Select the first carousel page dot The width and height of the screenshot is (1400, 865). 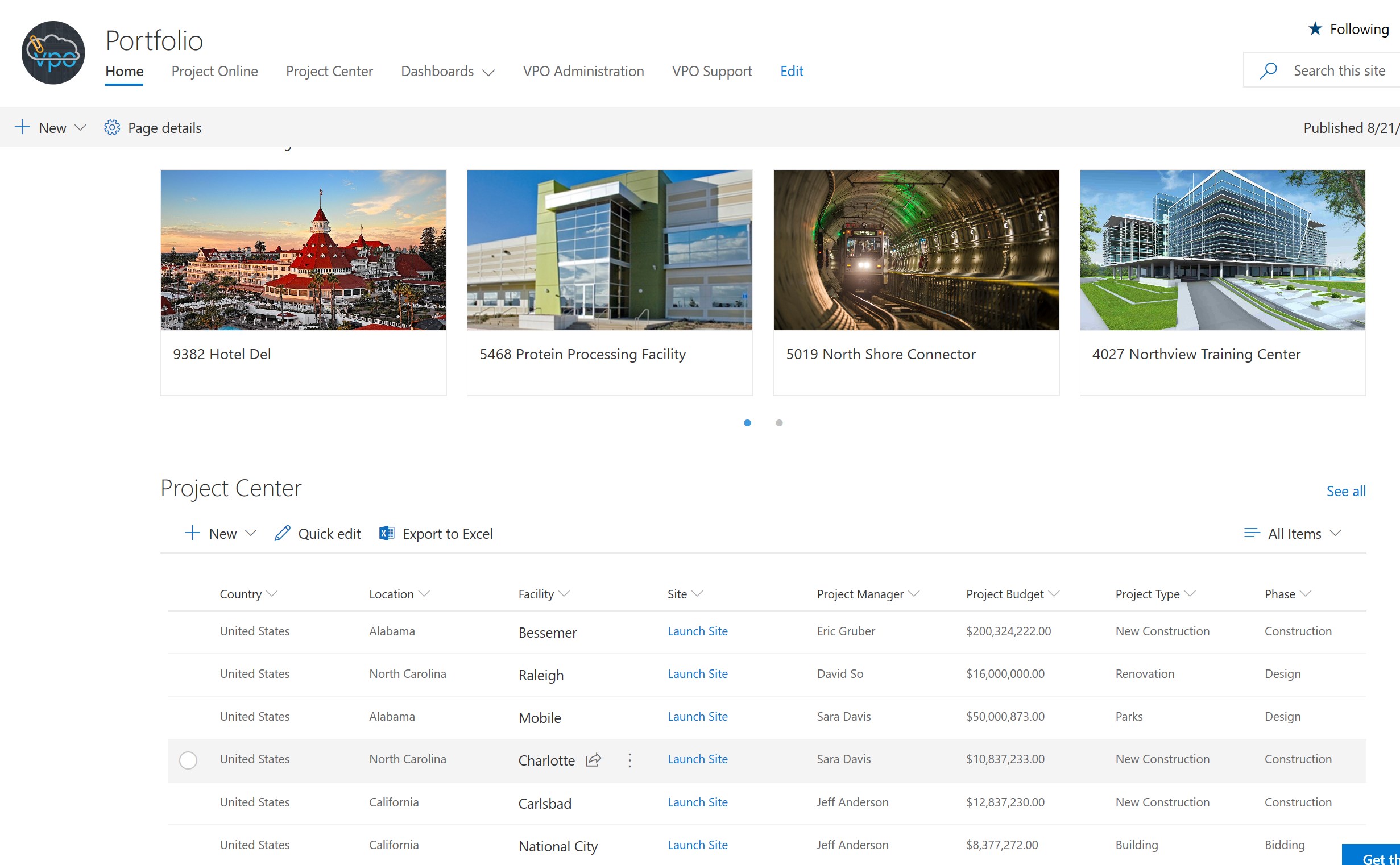[x=747, y=423]
